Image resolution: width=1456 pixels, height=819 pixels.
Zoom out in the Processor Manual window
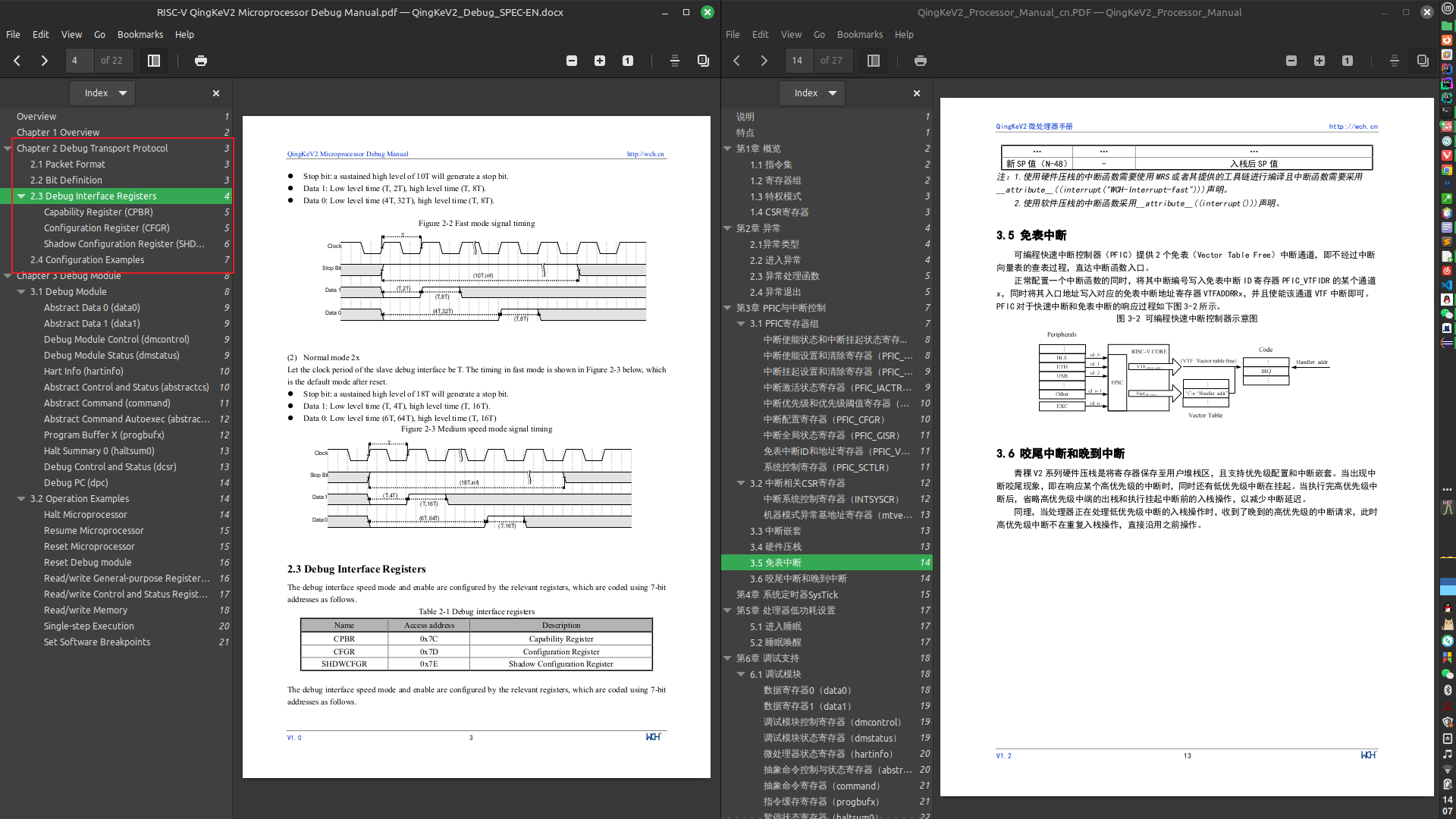[1291, 61]
